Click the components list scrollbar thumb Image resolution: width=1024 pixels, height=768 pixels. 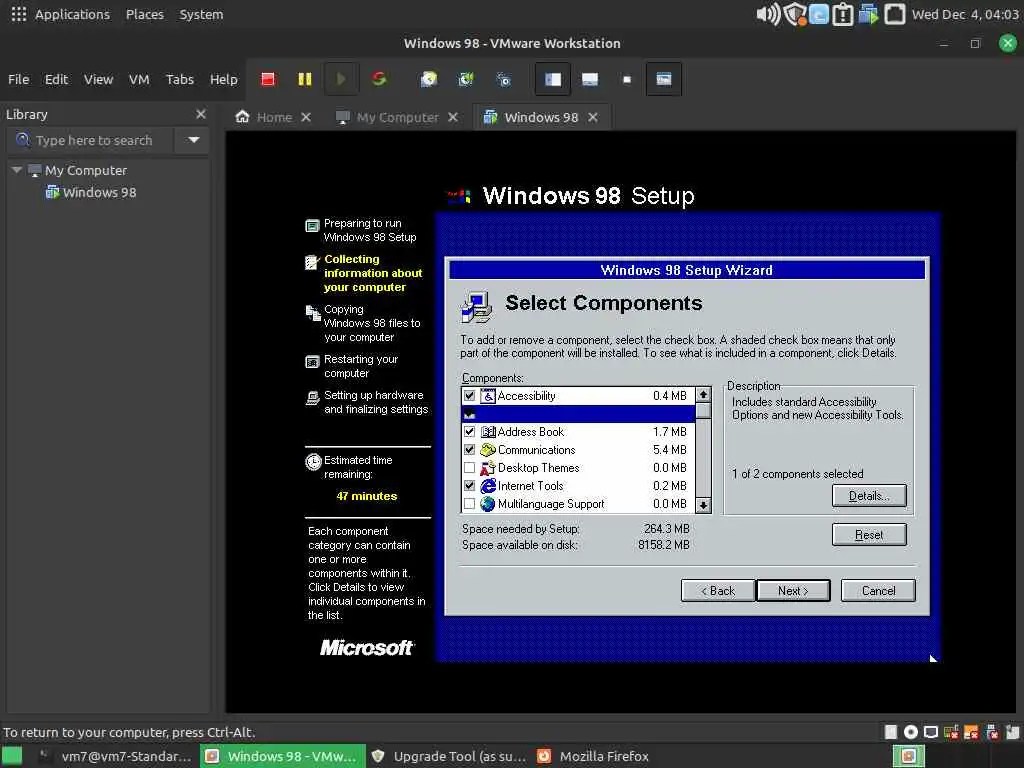[703, 411]
